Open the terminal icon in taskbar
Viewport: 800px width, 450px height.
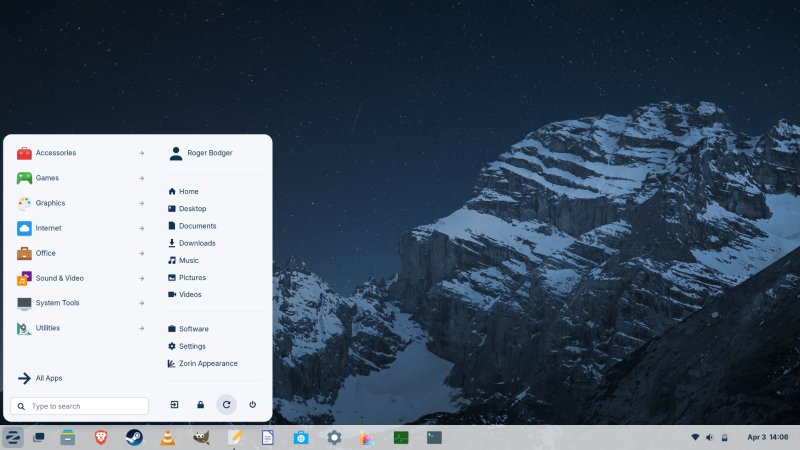(x=434, y=437)
